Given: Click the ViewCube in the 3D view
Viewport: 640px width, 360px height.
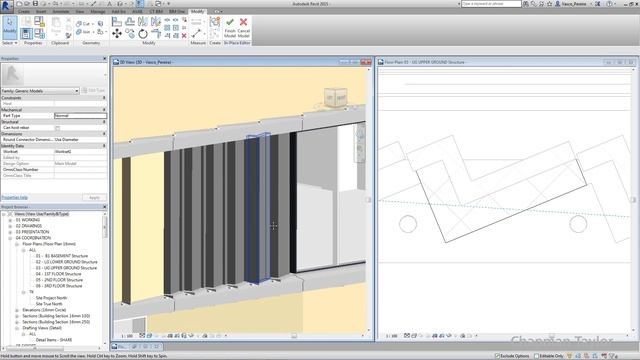Looking at the screenshot, I should 336,97.
